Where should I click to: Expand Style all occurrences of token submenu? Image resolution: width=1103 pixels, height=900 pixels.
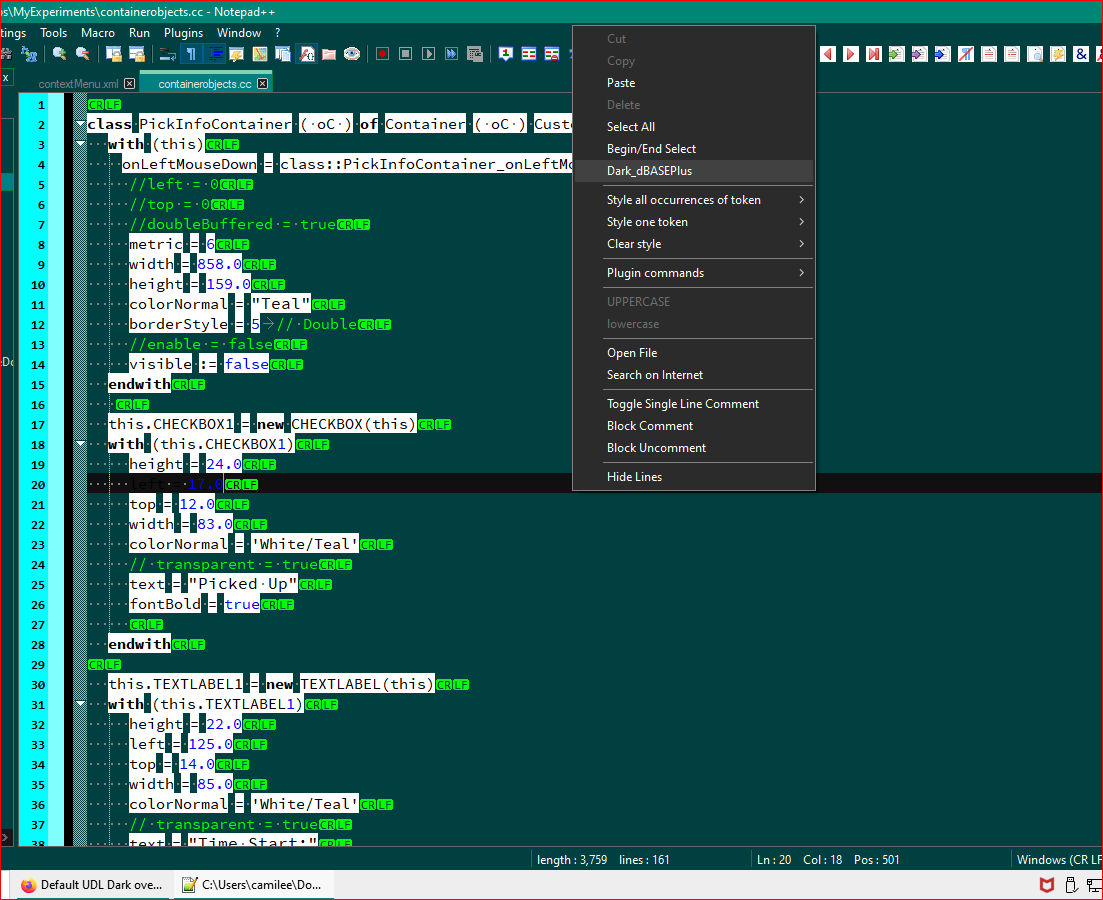point(694,200)
